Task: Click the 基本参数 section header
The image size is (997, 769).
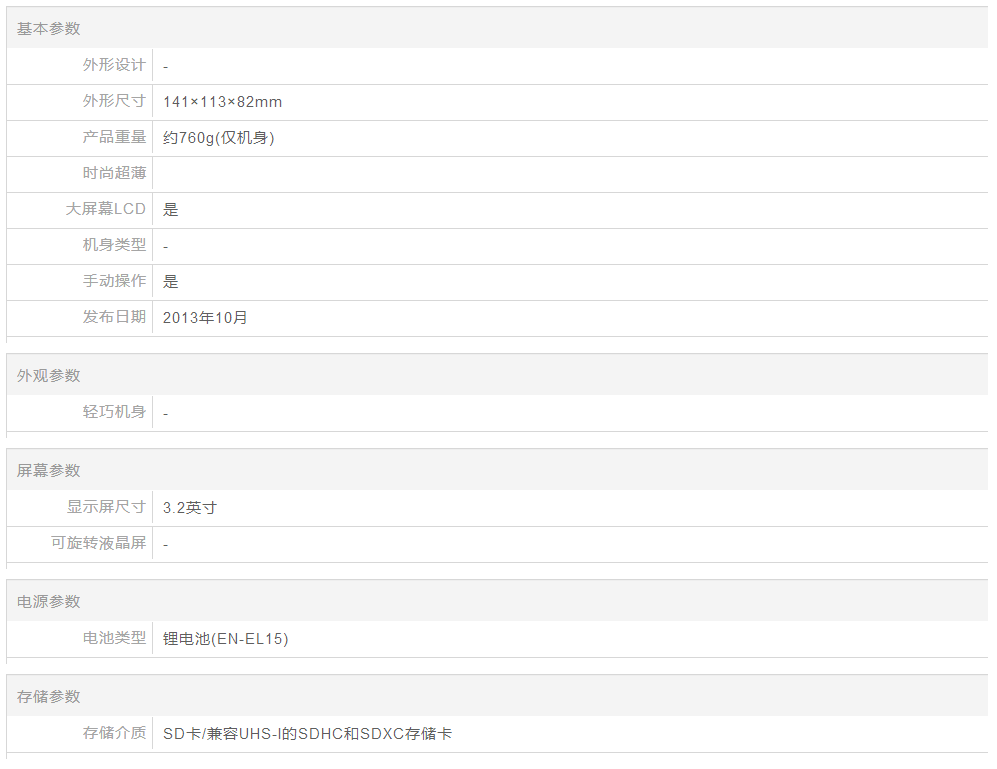Action: pyautogui.click(x=48, y=29)
